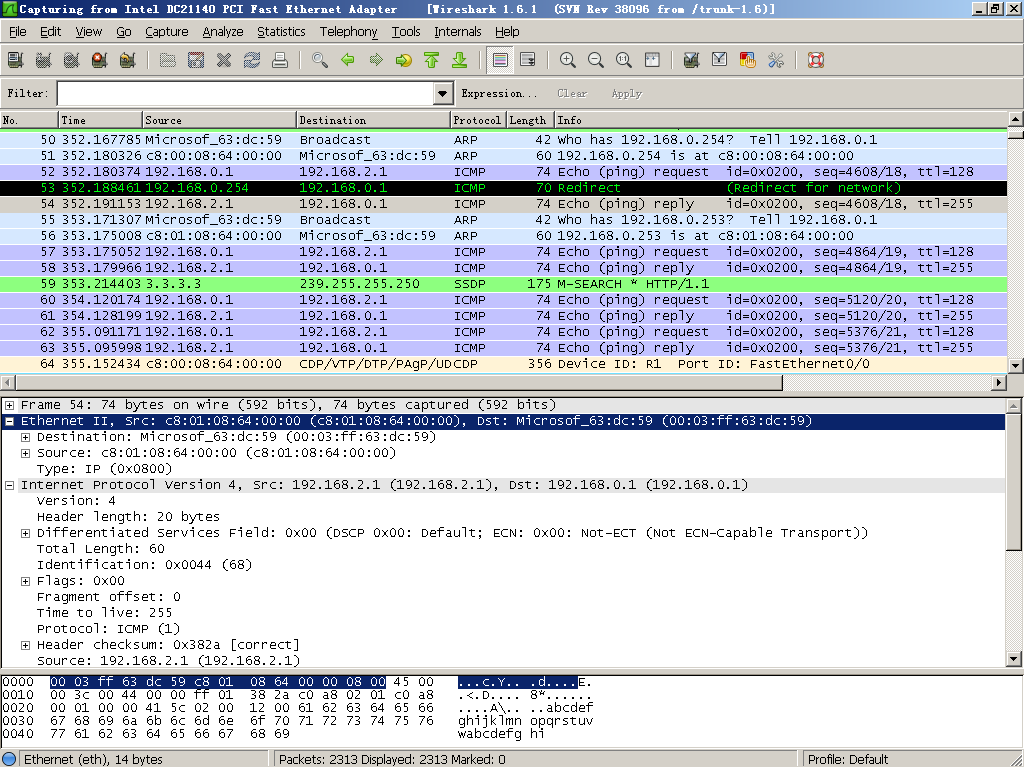Open capture options icon
Screen dimensions: 1024x768
(x=43, y=60)
